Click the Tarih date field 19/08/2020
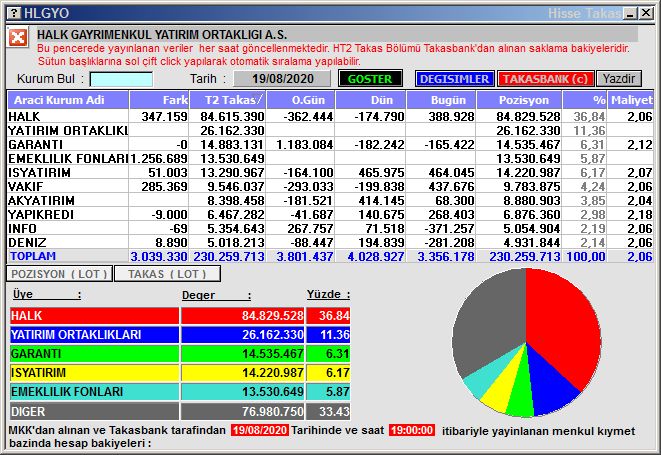Viewport: 661px width, 455px height. point(282,78)
